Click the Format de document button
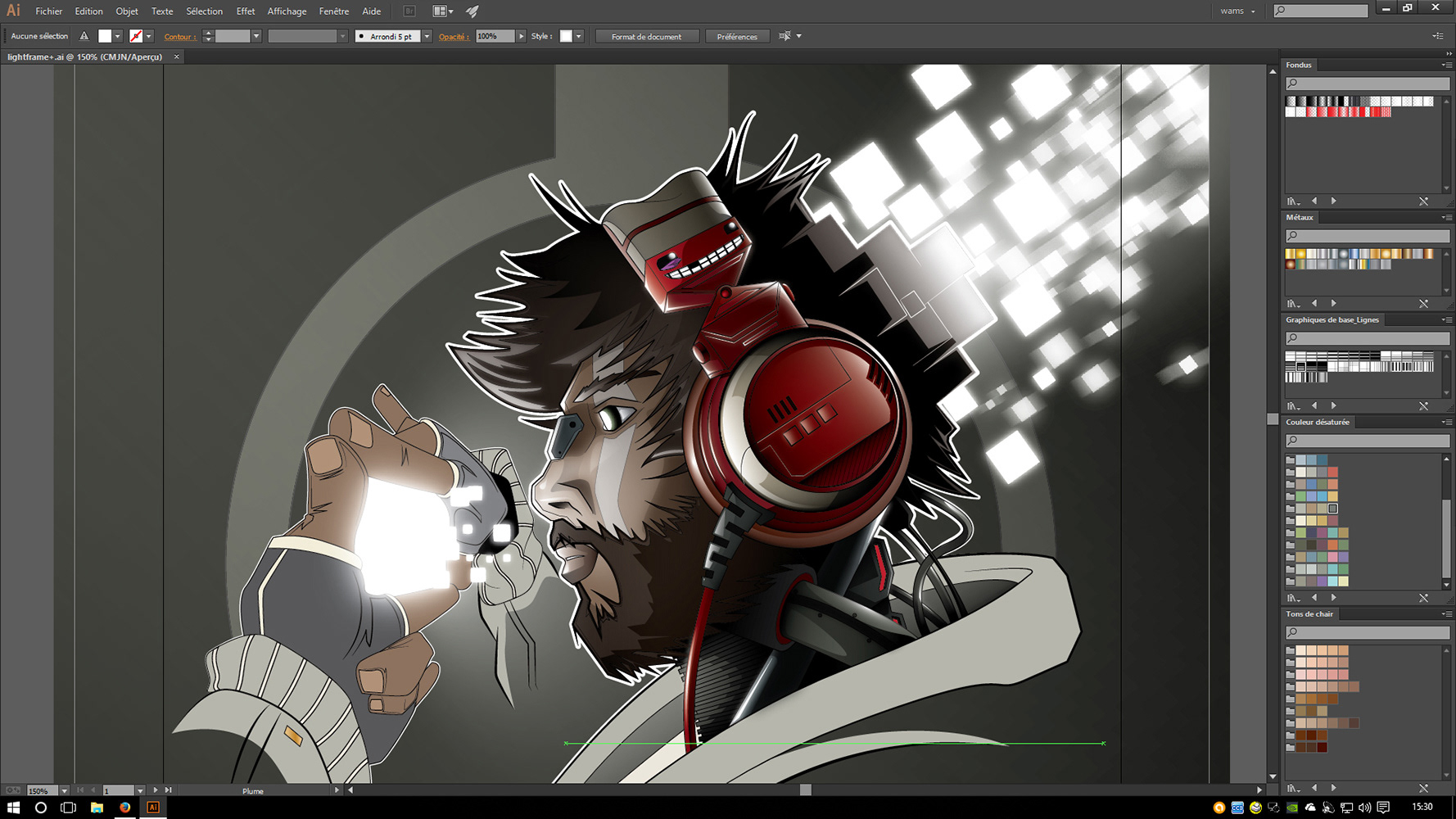The height and width of the screenshot is (819, 1456). pos(646,36)
